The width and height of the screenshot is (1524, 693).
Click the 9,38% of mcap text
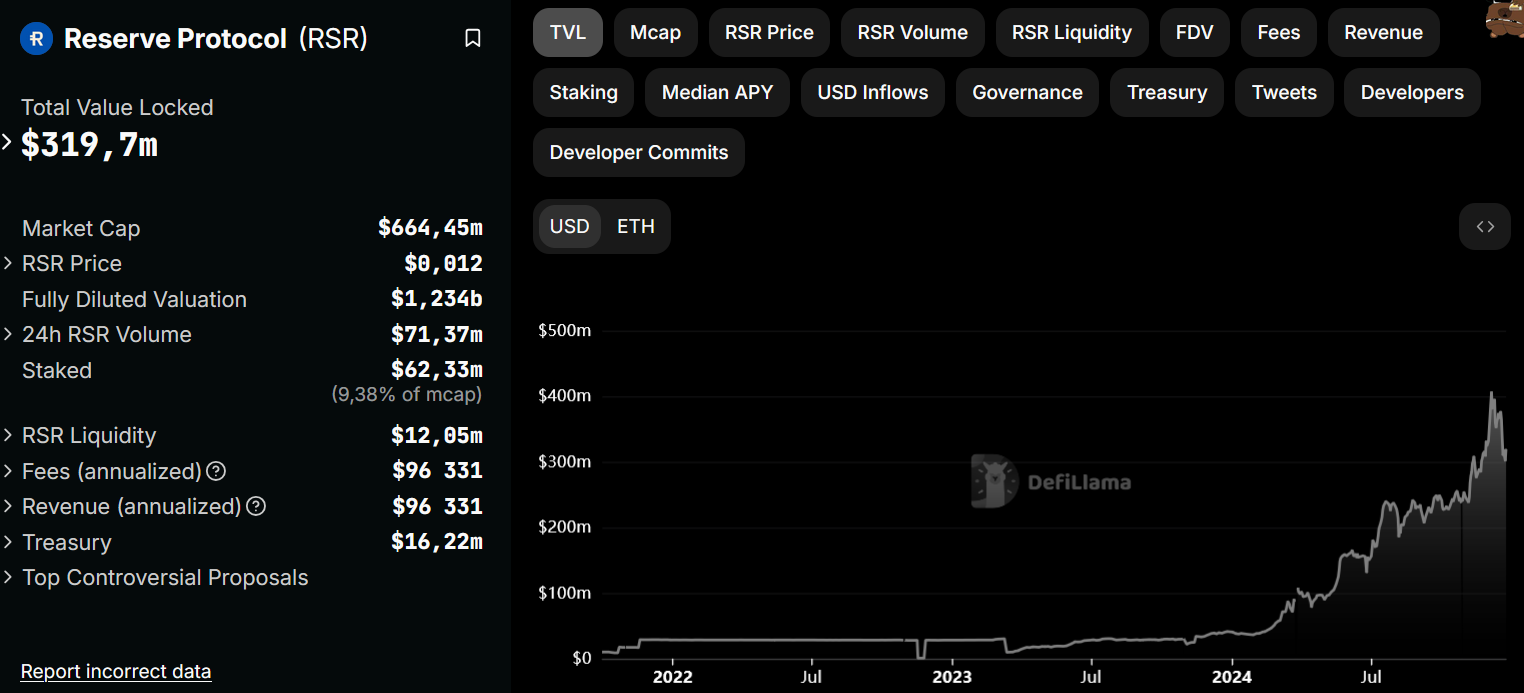point(407,395)
